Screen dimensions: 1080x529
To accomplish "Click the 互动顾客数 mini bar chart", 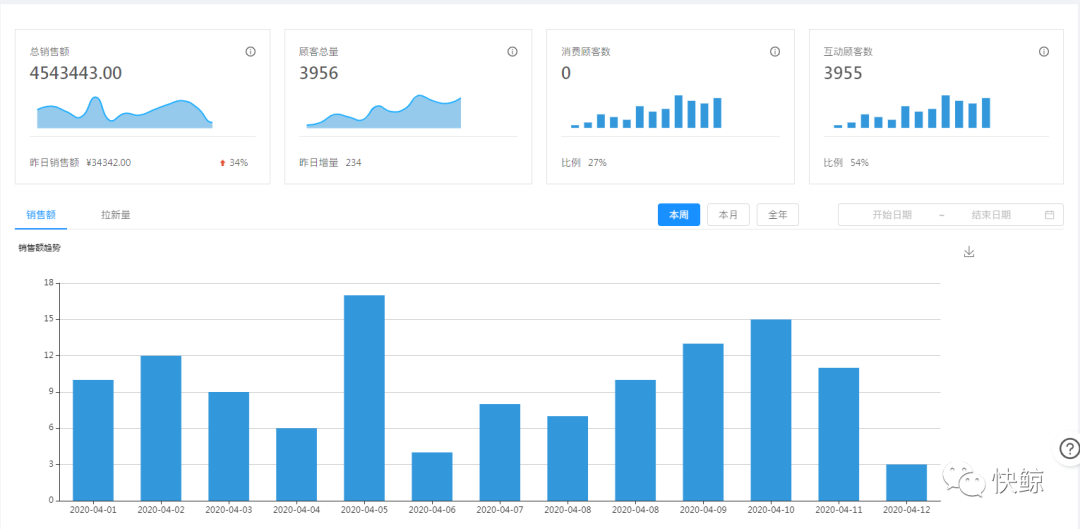I will (911, 113).
